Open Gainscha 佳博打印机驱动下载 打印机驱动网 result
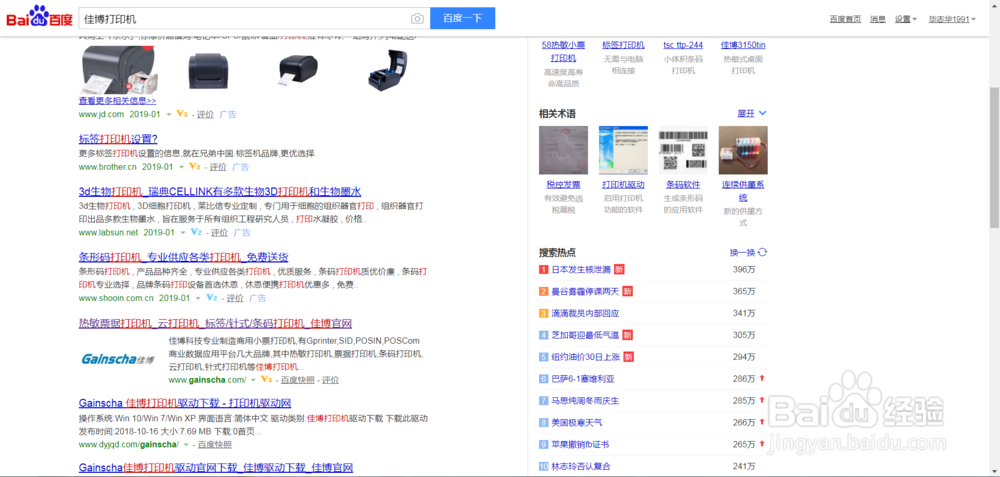Screen dimensions: 1000x477 (x=185, y=403)
